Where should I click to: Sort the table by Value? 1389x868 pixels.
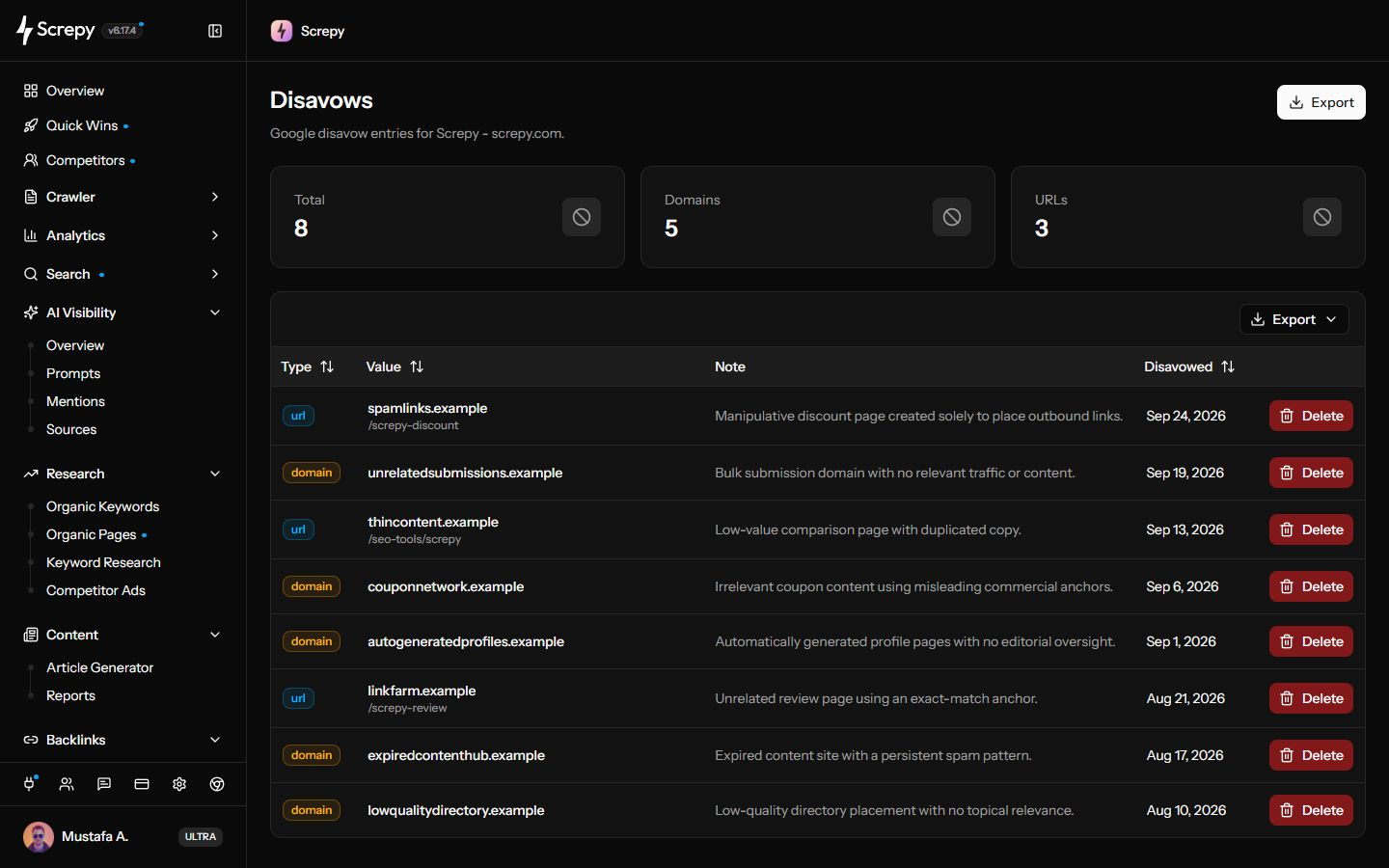(x=395, y=366)
